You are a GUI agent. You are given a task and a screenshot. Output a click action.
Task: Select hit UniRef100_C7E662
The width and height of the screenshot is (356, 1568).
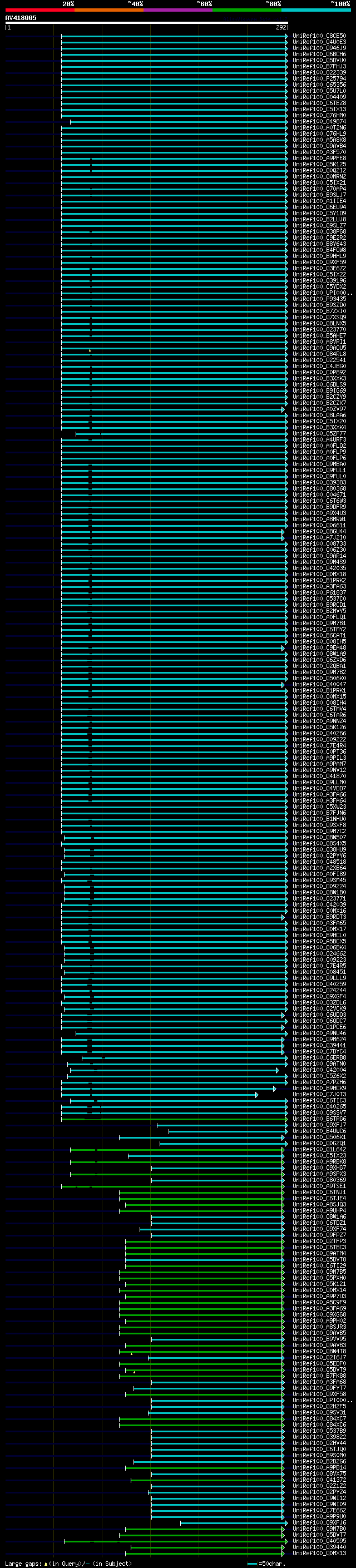click(x=319, y=1510)
